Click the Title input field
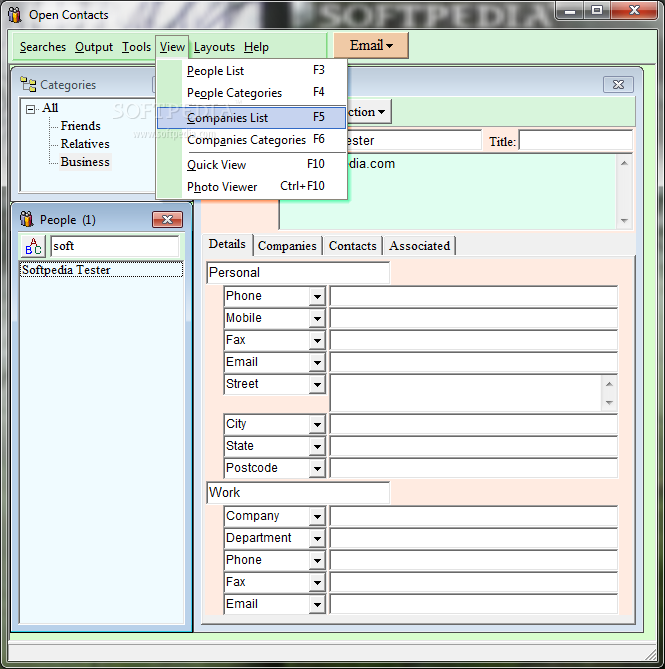The height and width of the screenshot is (669, 665). click(x=576, y=140)
